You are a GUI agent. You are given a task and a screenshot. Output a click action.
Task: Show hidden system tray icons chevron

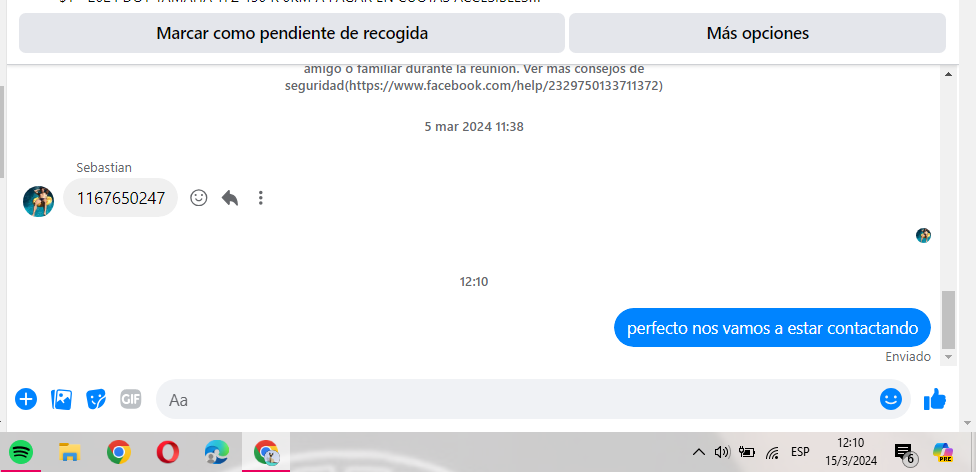[699, 452]
